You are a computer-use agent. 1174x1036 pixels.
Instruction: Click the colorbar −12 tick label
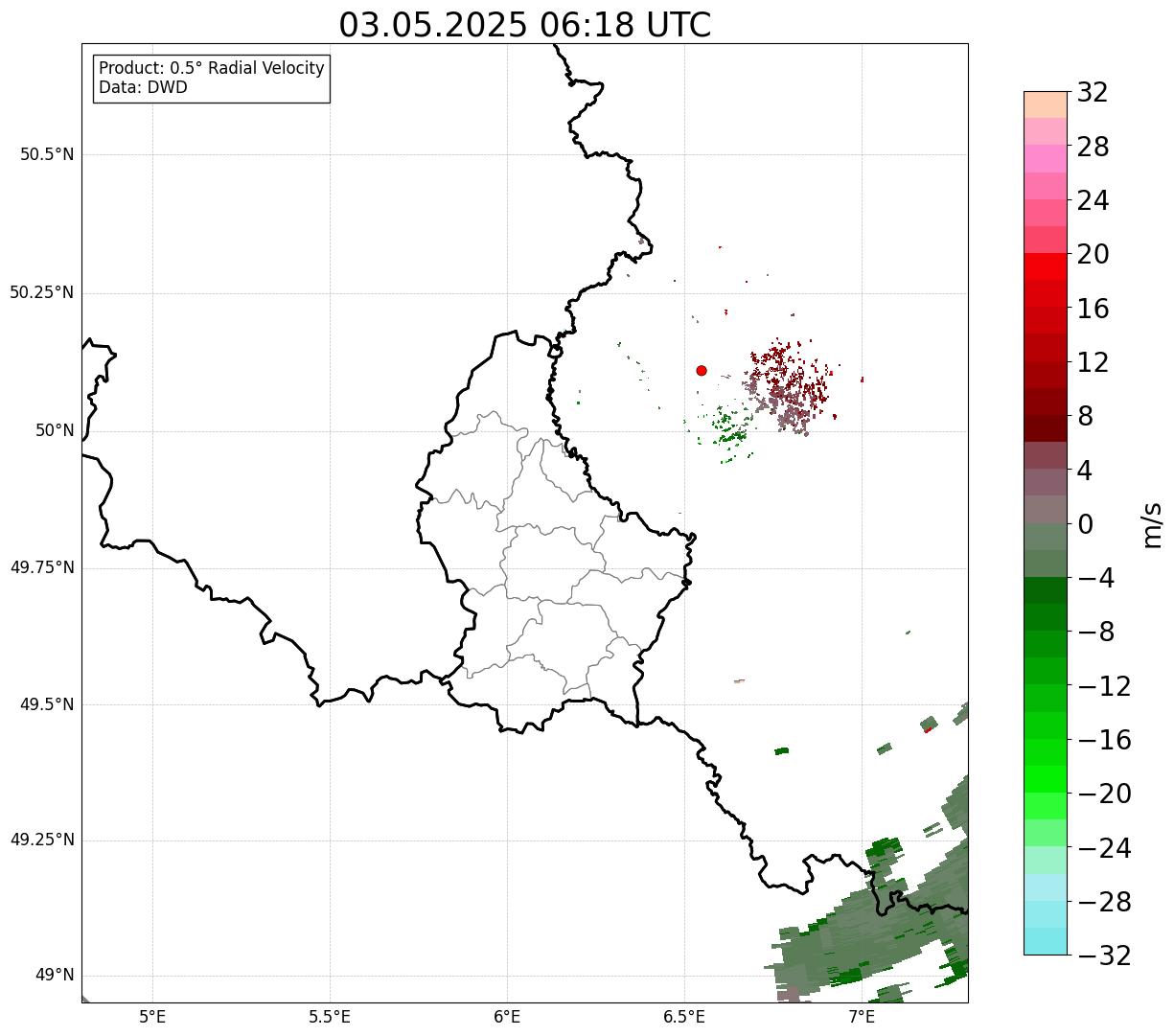pos(1104,686)
